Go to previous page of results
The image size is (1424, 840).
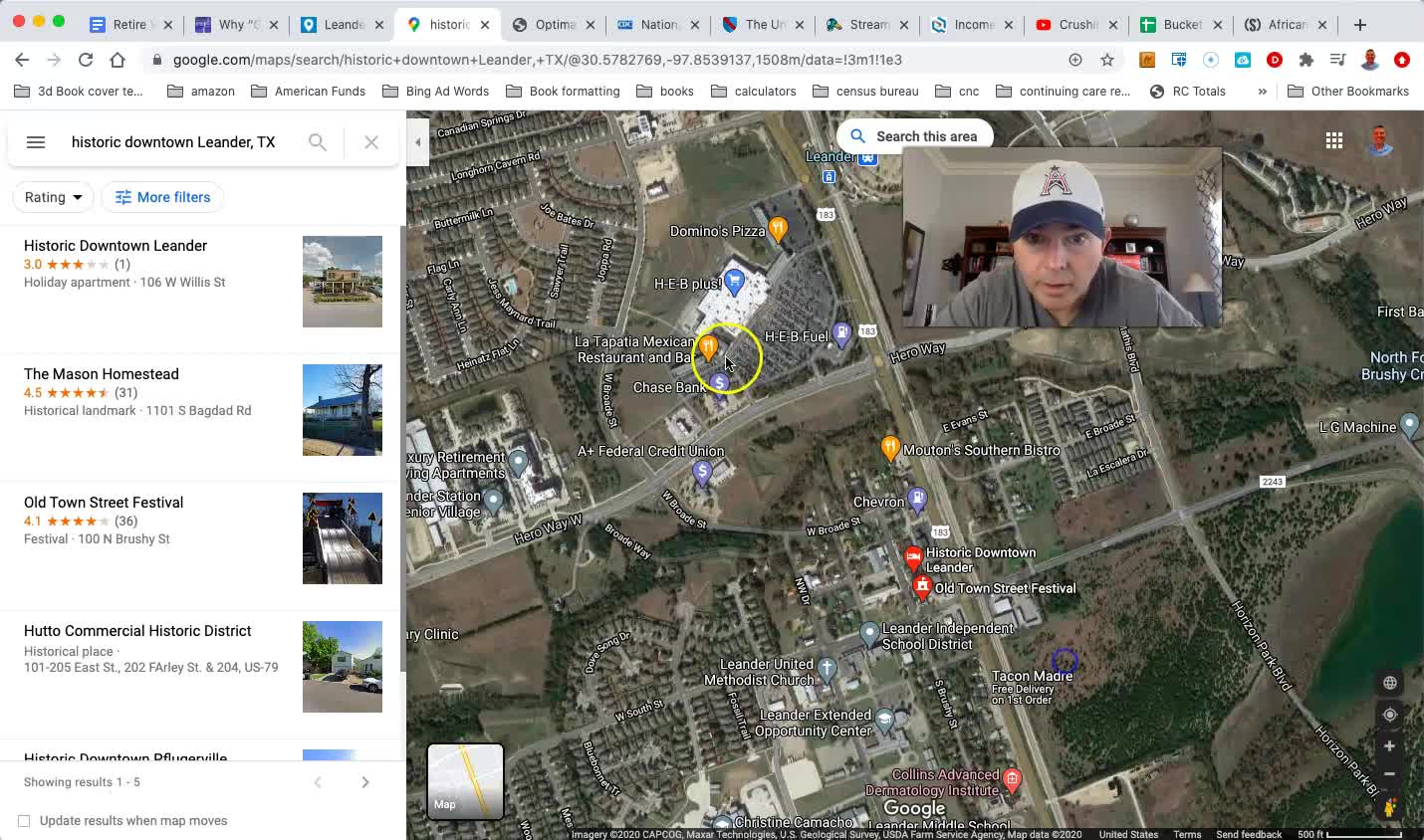[x=318, y=782]
